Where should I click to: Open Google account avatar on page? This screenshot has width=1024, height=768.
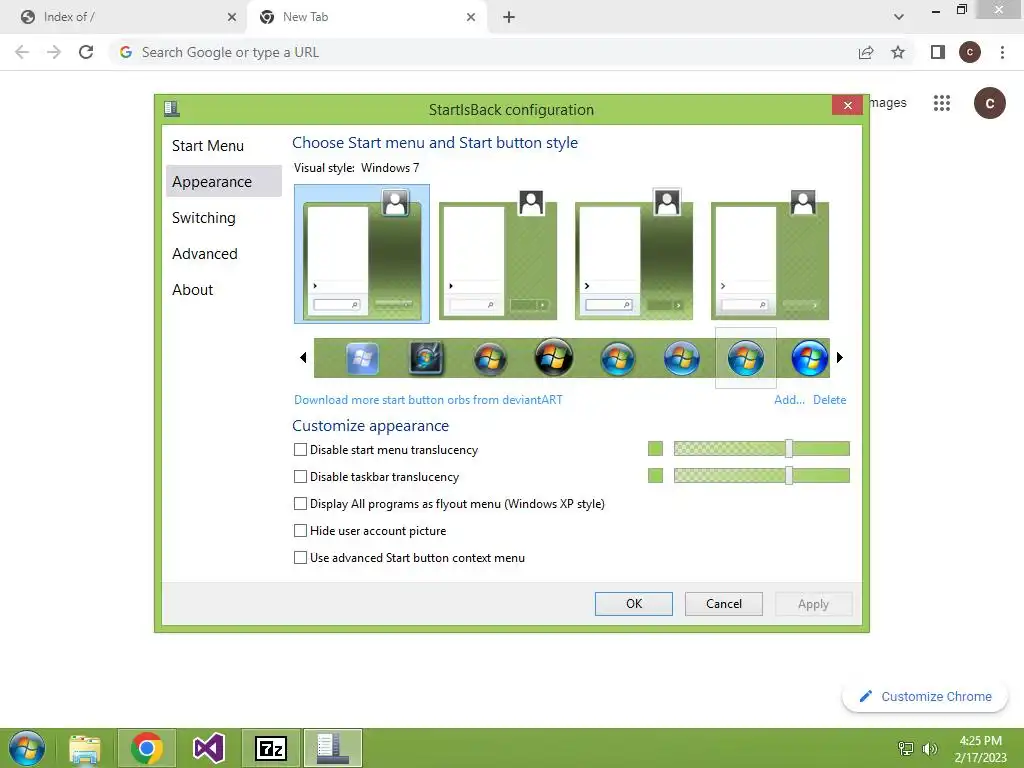pos(989,103)
